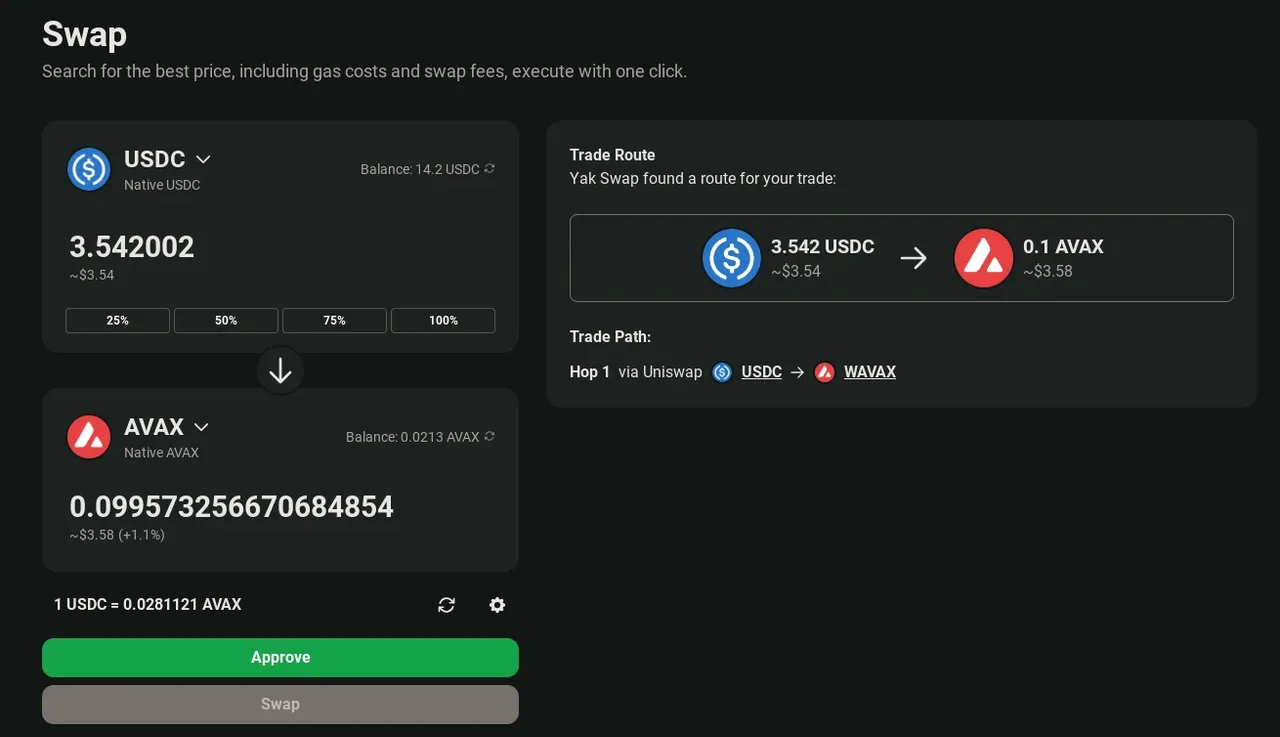Open the USDC token selector dropdown
This screenshot has width=1280, height=737.
click(203, 159)
